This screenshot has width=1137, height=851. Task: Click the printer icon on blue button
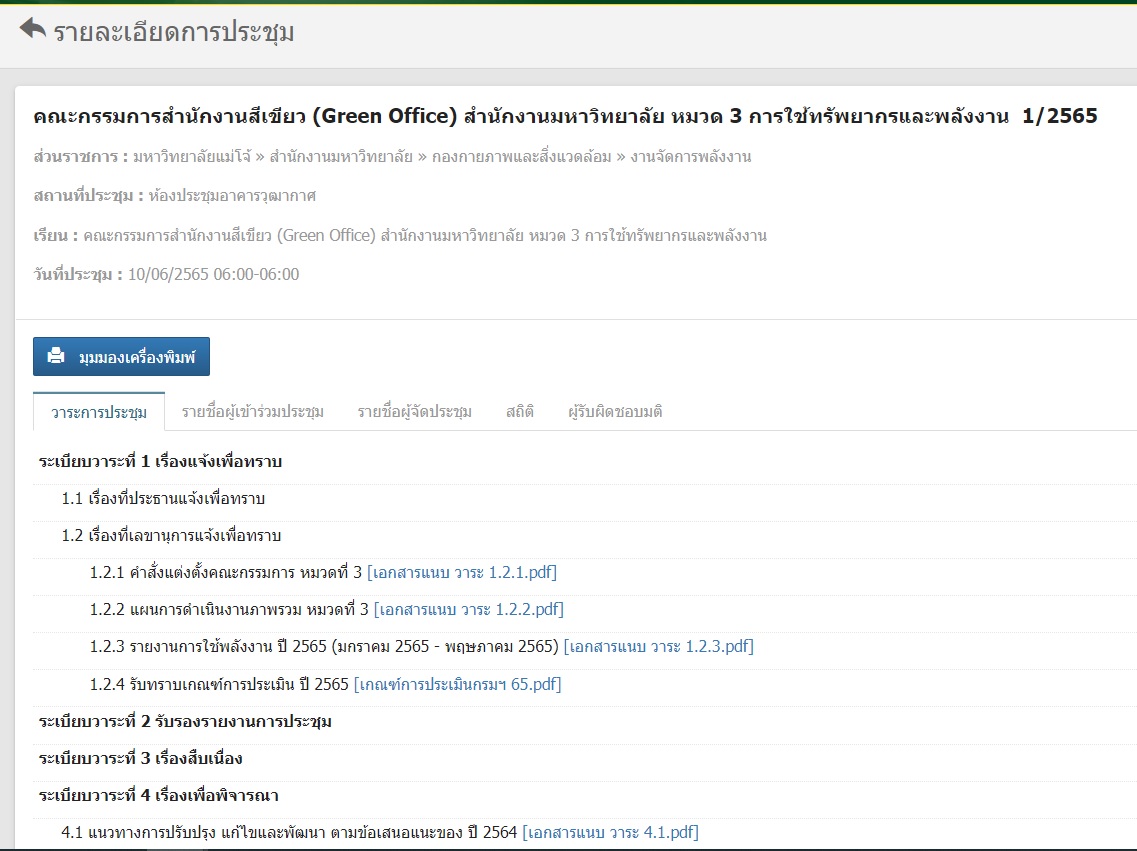[x=57, y=356]
